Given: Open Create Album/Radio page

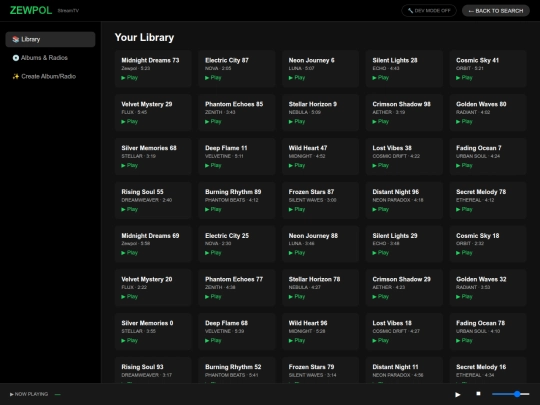Looking at the screenshot, I should point(50,76).
